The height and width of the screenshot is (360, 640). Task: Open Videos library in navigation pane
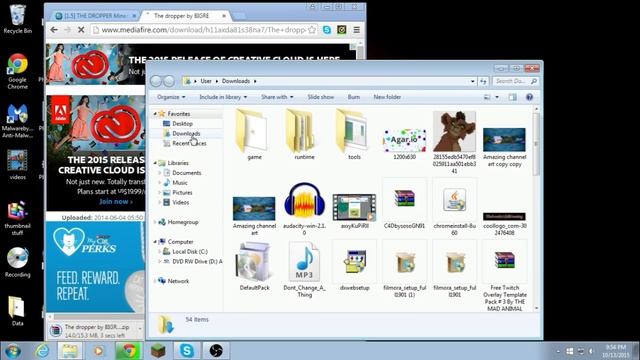[180, 202]
